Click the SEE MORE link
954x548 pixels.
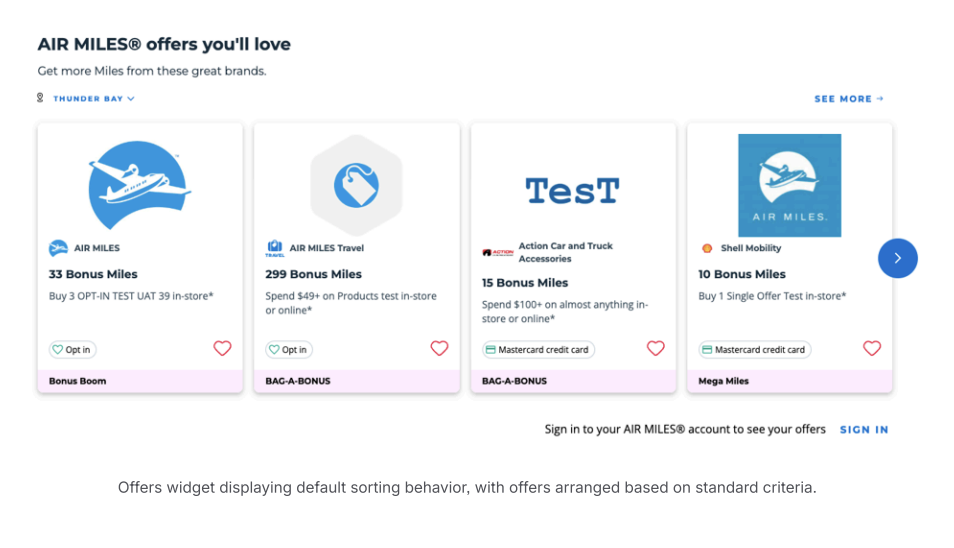click(x=848, y=99)
